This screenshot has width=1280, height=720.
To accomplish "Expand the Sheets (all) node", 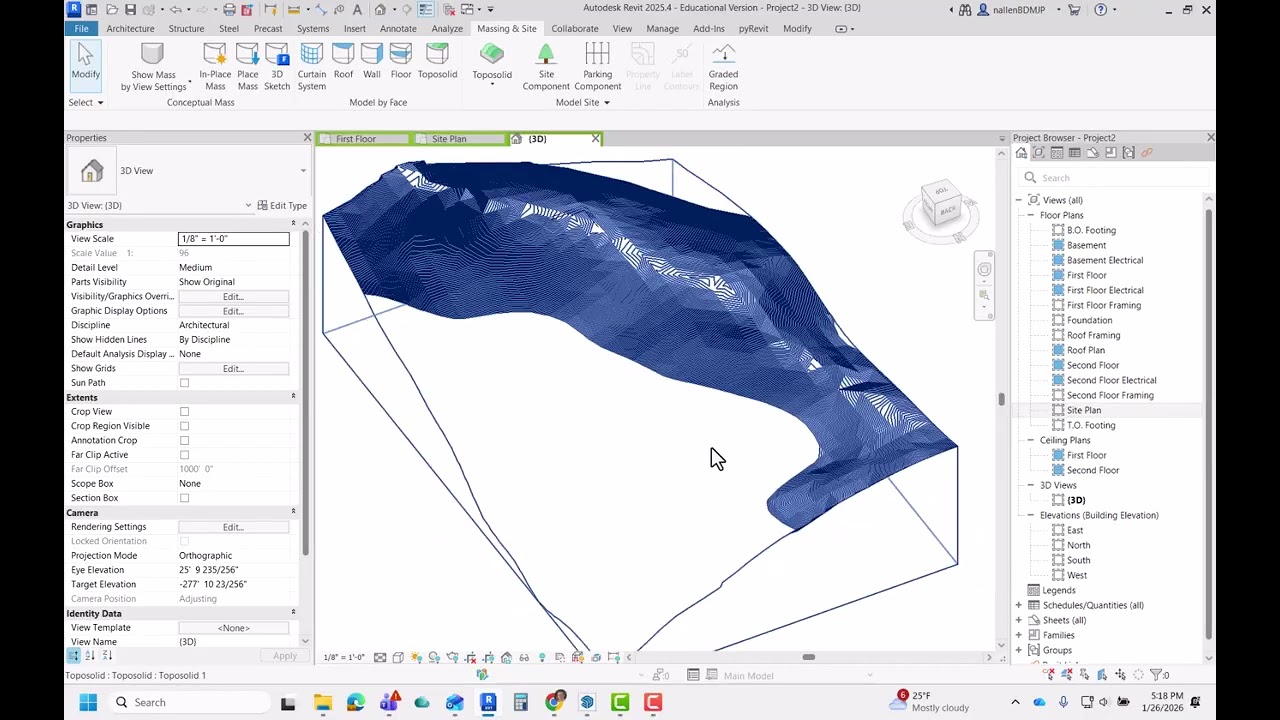I will coord(1018,620).
